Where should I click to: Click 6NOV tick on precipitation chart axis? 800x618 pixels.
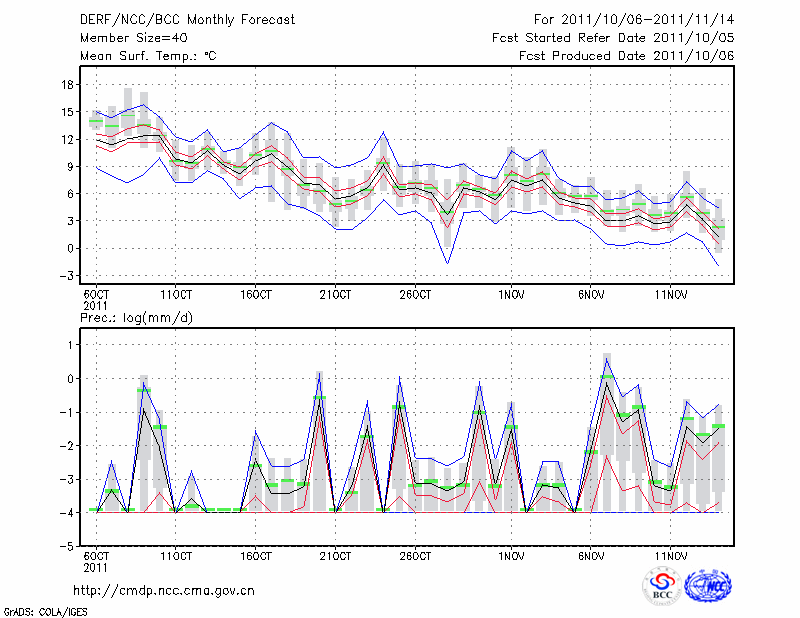[591, 555]
